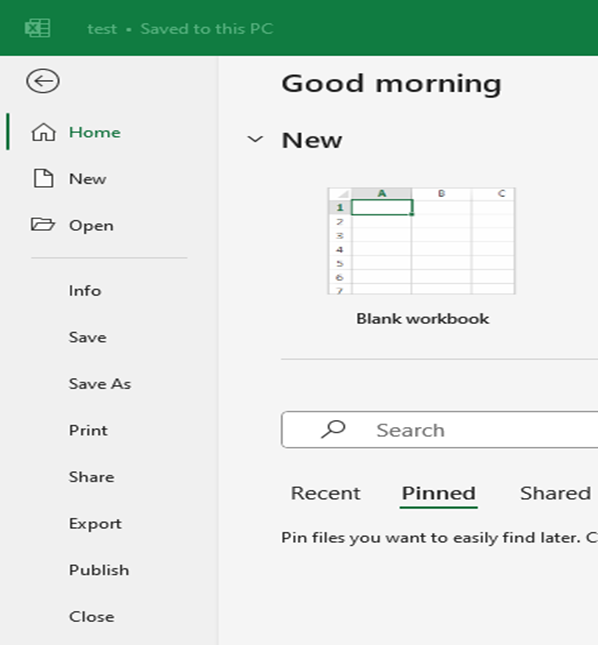Click the Excel logo icon in title bar
598x645 pixels.
pyautogui.click(x=37, y=28)
